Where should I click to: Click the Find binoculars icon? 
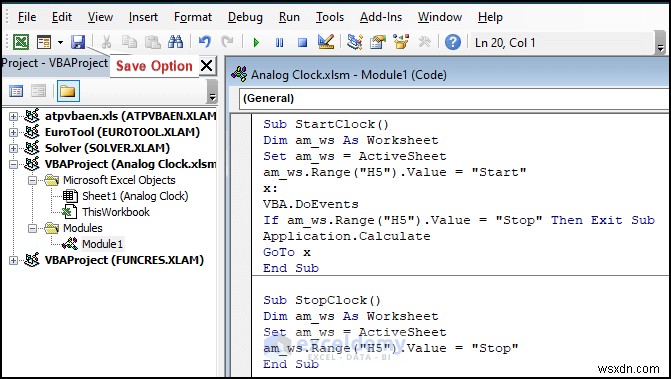175,42
